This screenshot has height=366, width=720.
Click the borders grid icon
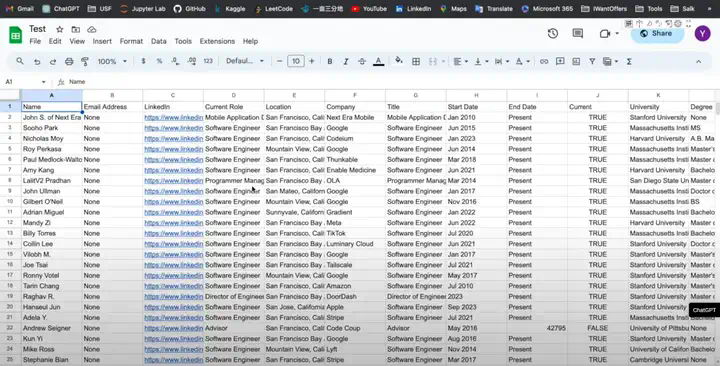(x=416, y=62)
